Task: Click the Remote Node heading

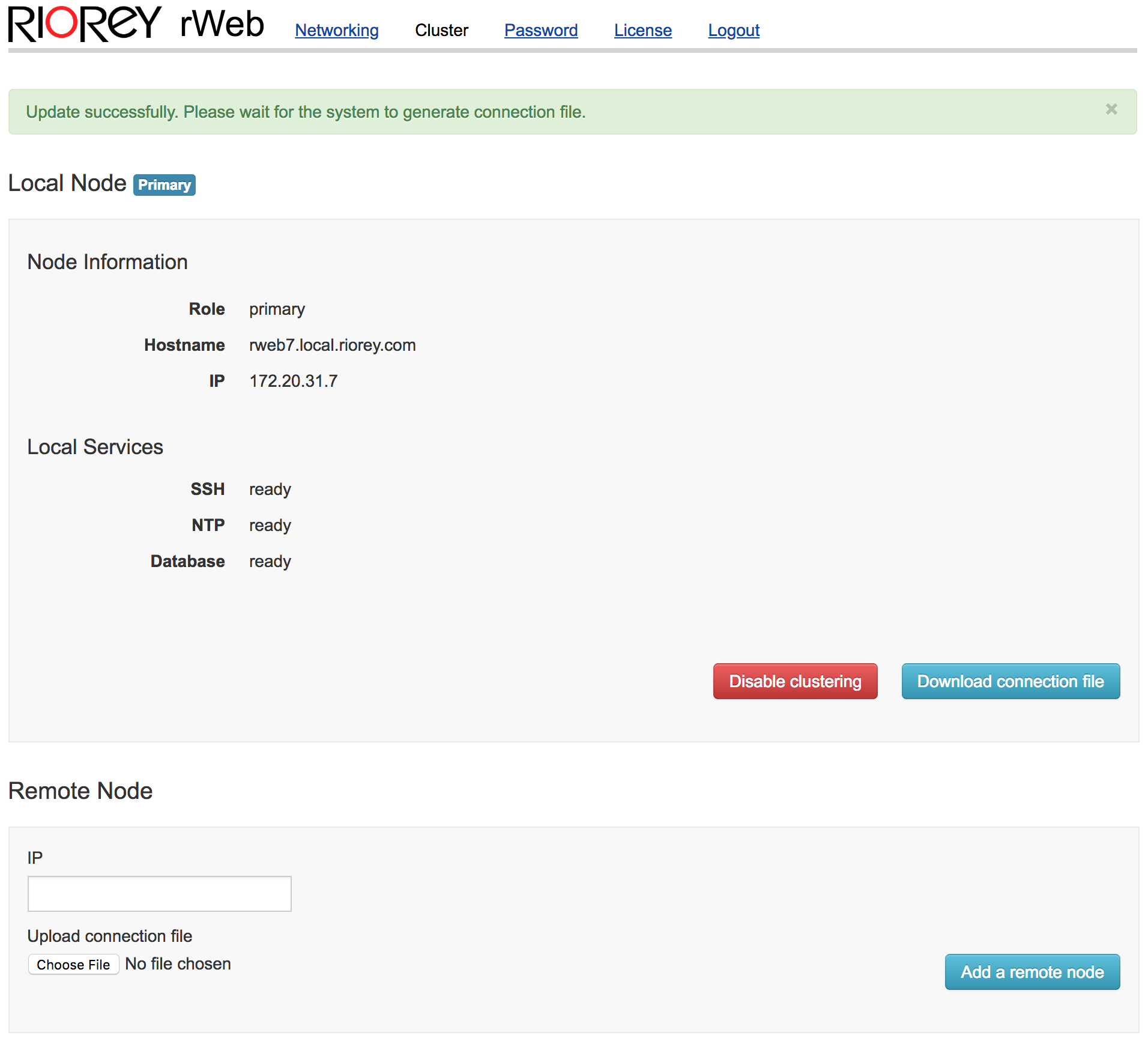Action: pos(80,791)
